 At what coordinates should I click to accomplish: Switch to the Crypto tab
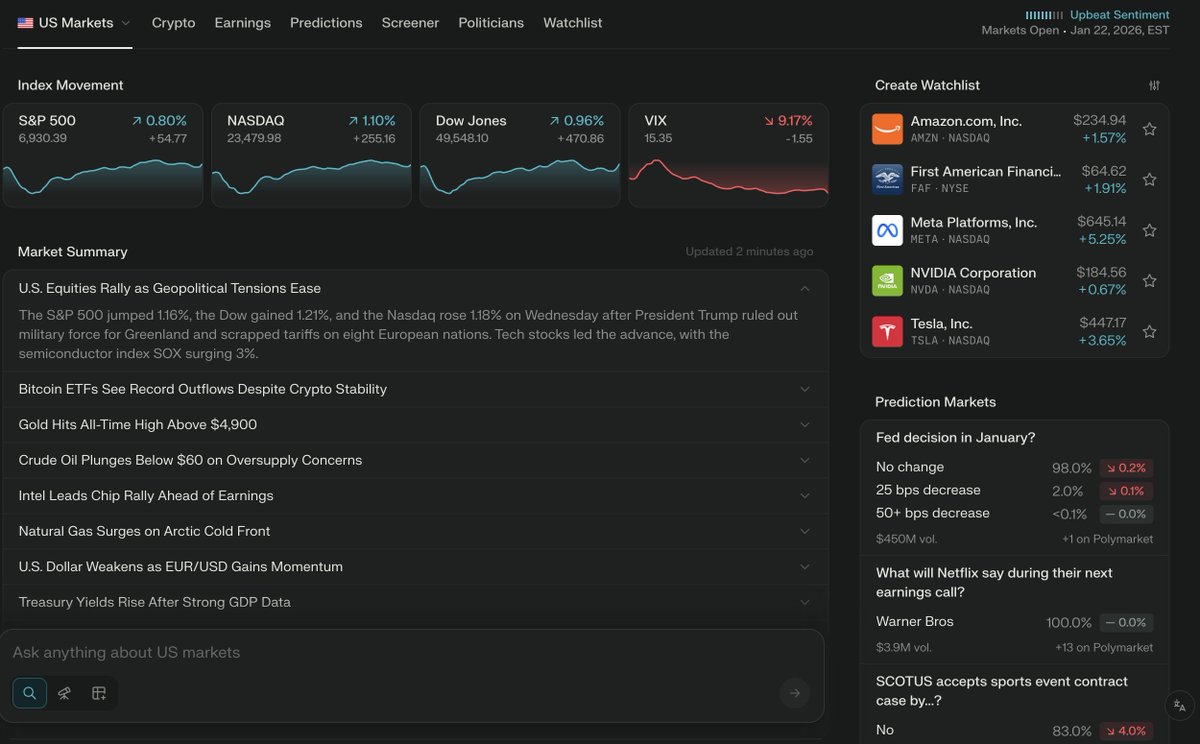pos(173,22)
